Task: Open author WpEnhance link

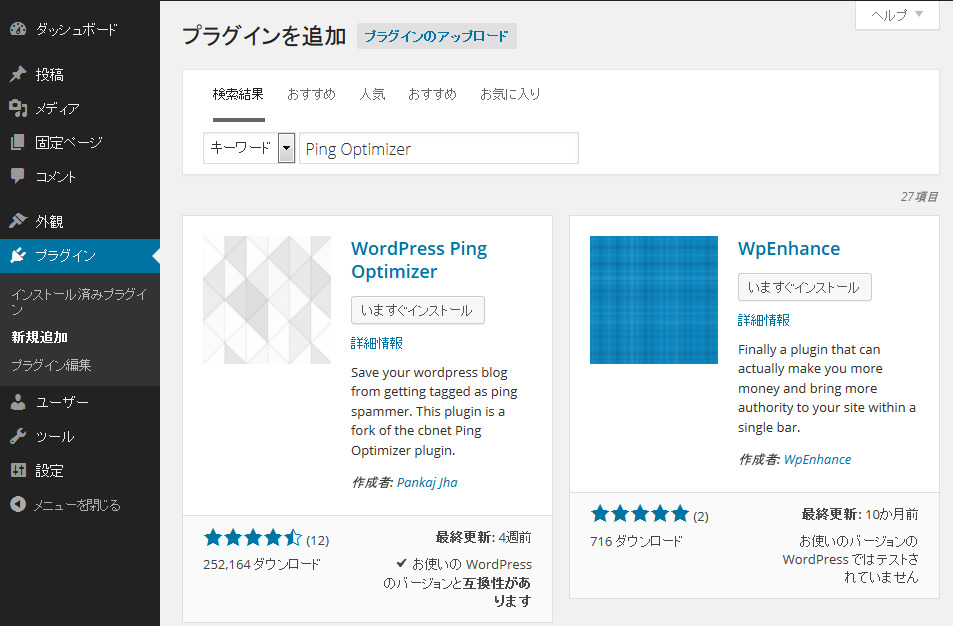Action: (817, 459)
